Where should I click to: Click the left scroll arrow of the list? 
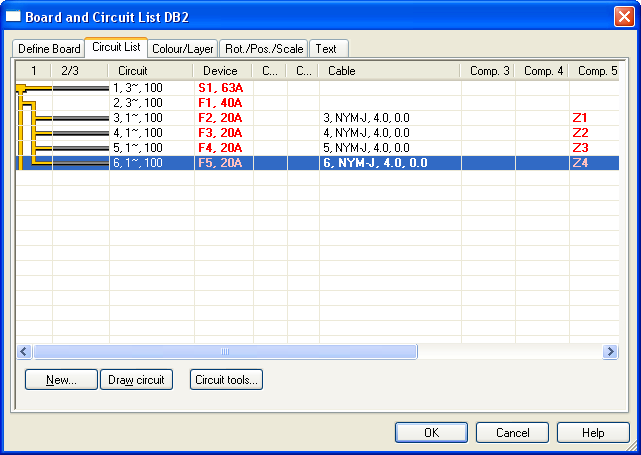[x=24, y=352]
